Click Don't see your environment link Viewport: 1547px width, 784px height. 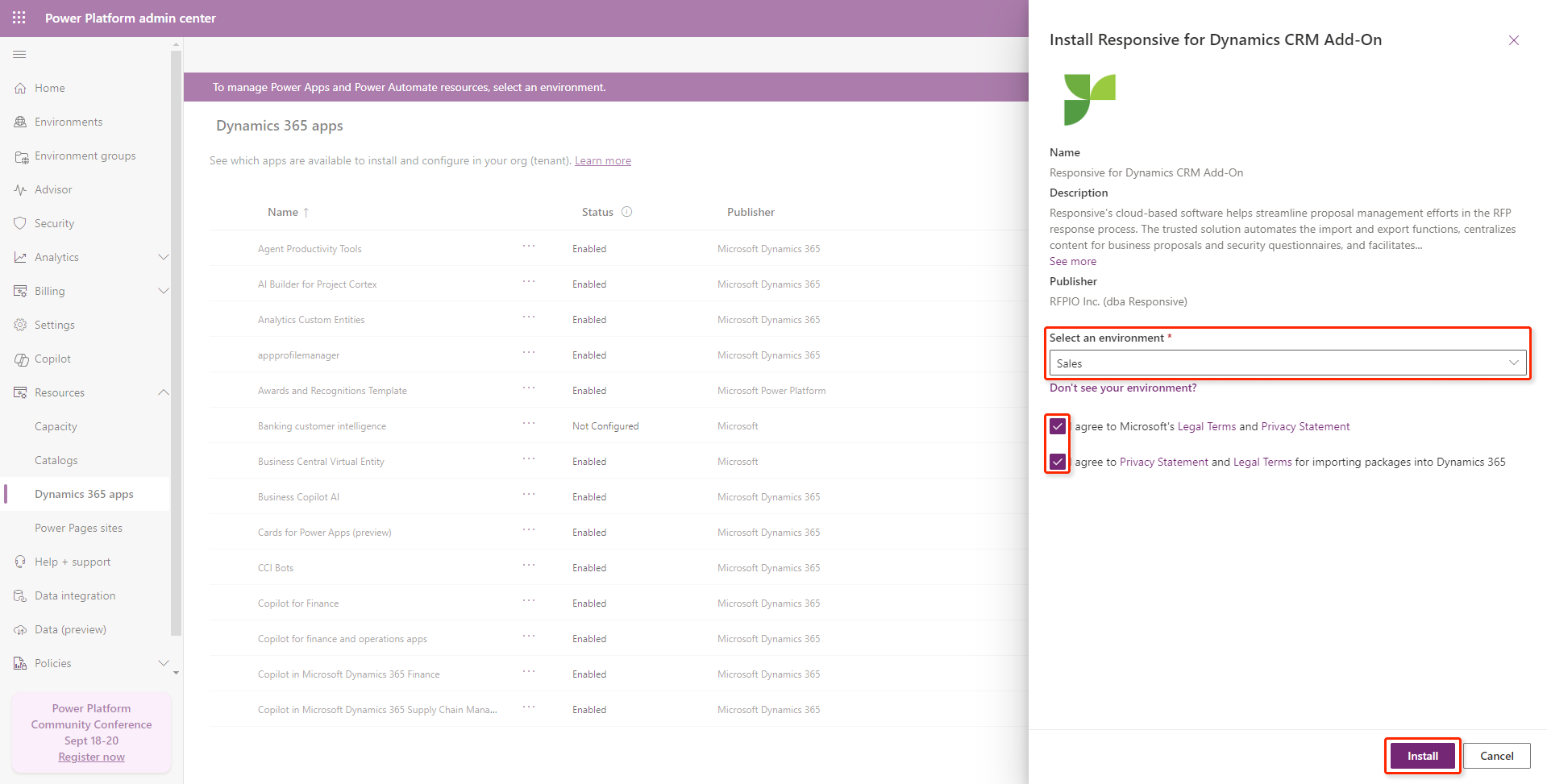coord(1123,388)
